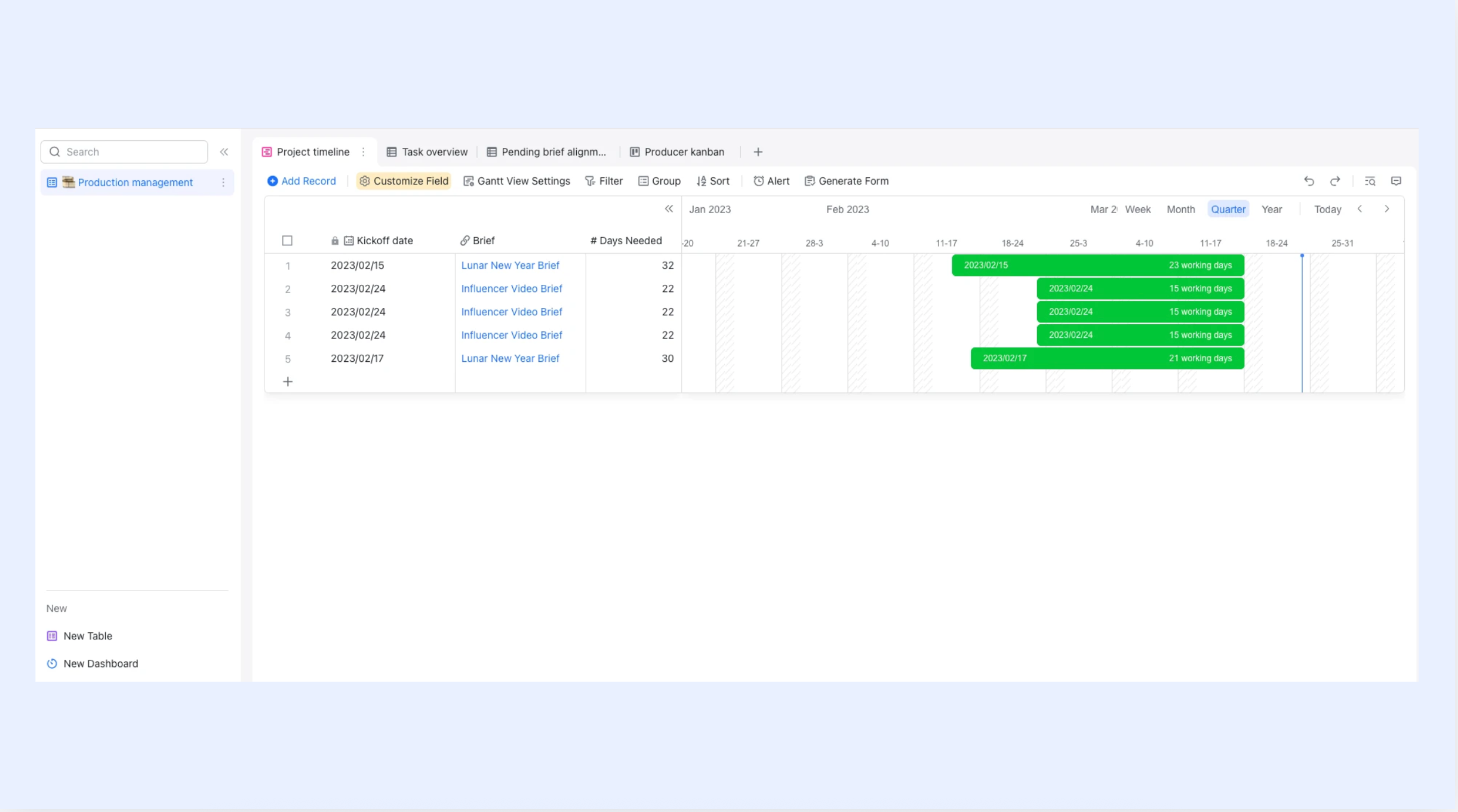Switch to Pending brief alignment tab

[x=546, y=152]
